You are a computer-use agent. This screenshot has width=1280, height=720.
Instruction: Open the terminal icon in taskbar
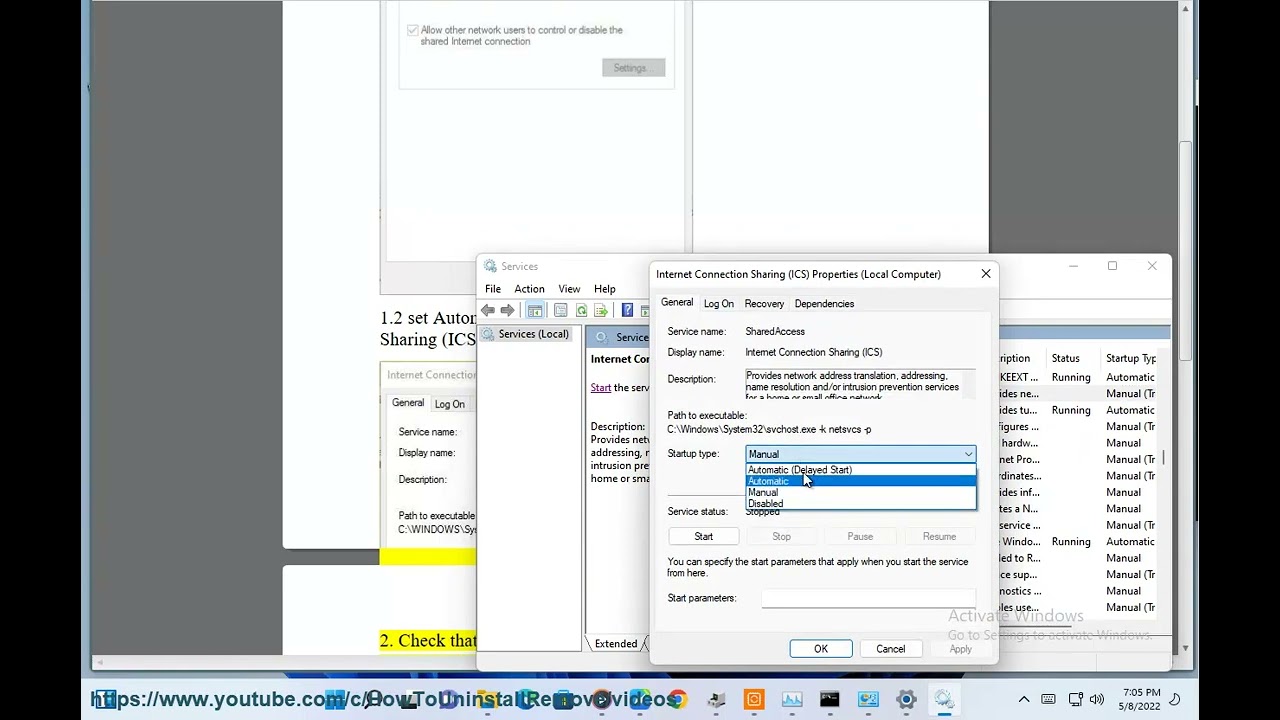click(x=830, y=700)
